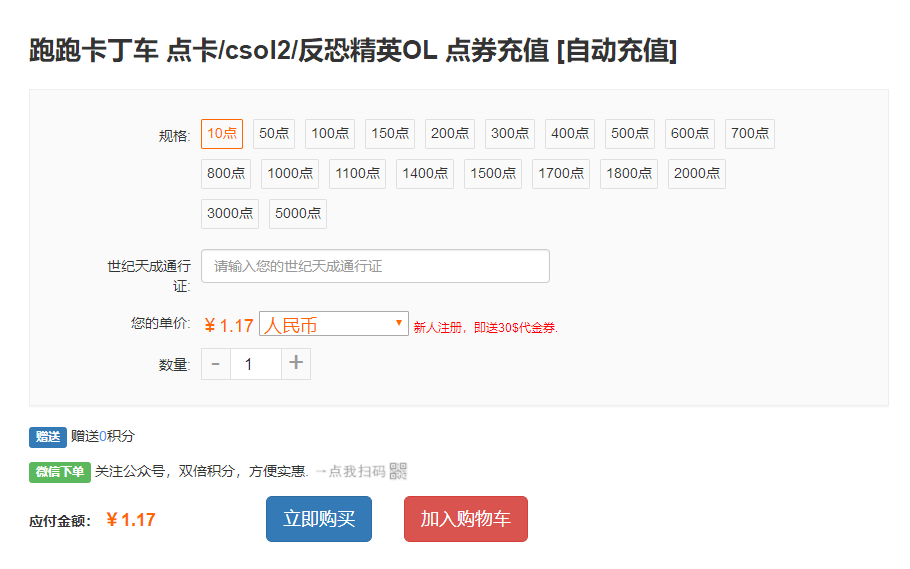The height and width of the screenshot is (569, 910).
Task: Choose the 600点 option
Action: point(690,134)
